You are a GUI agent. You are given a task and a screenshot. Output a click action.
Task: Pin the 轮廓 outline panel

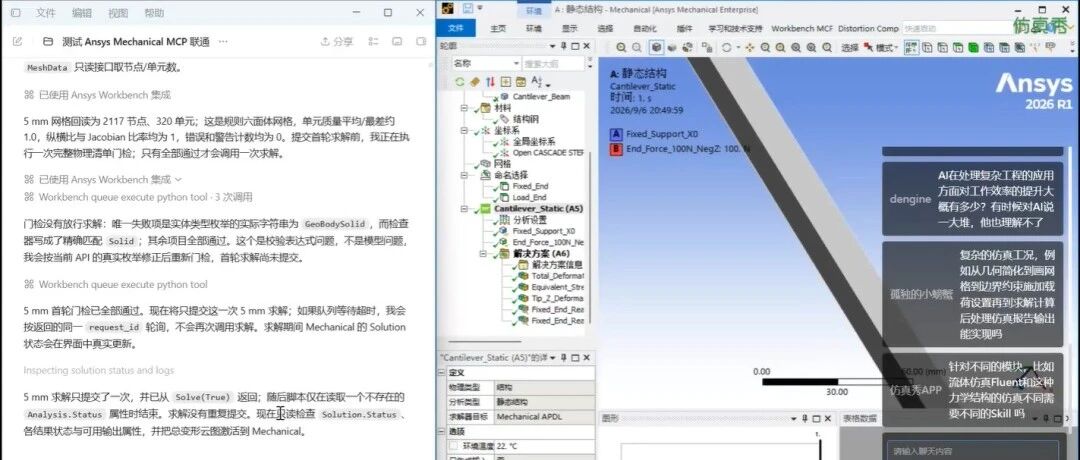pyautogui.click(x=564, y=46)
